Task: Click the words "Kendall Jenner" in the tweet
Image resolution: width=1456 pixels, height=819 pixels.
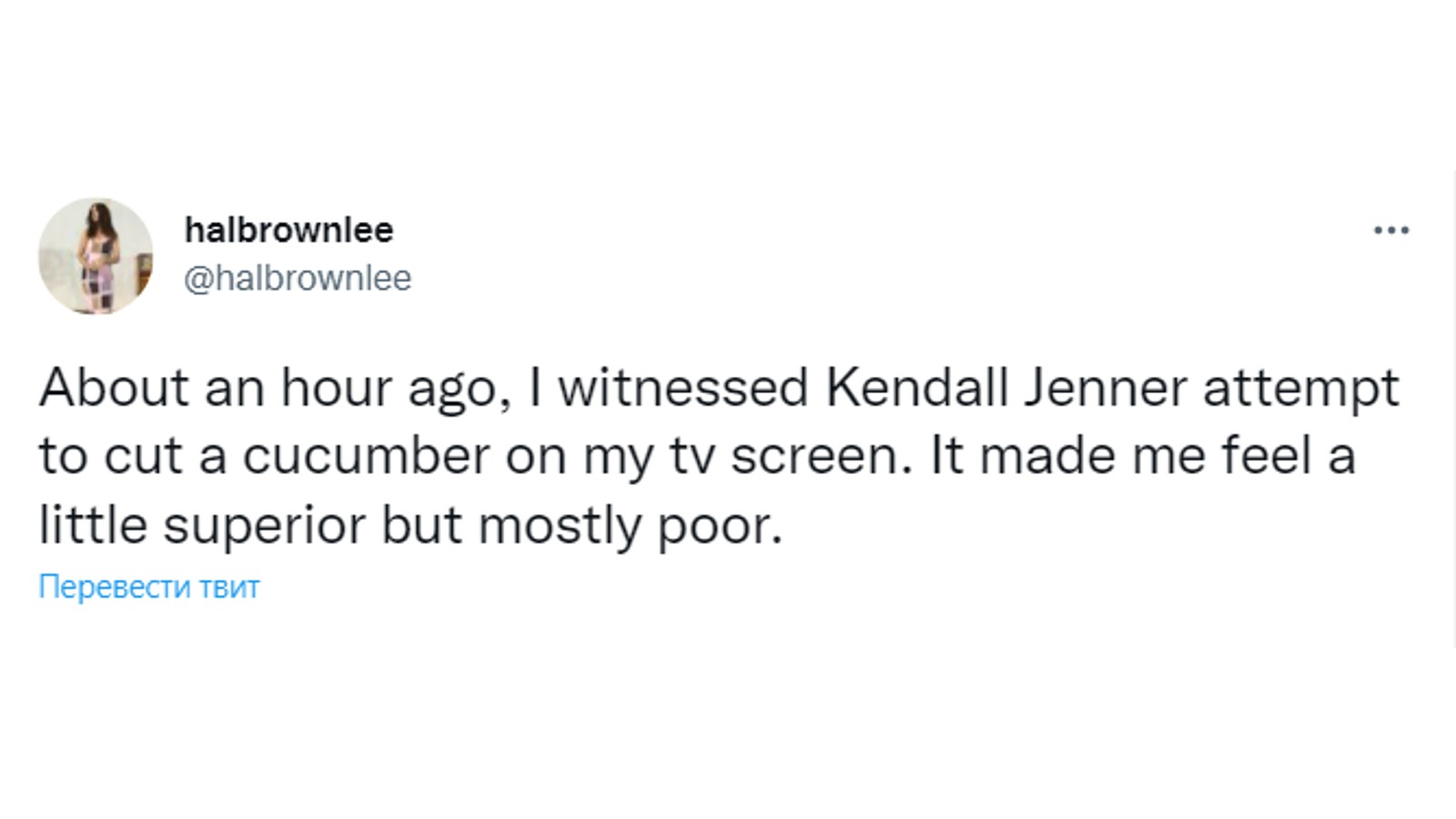Action: pyautogui.click(x=1006, y=388)
